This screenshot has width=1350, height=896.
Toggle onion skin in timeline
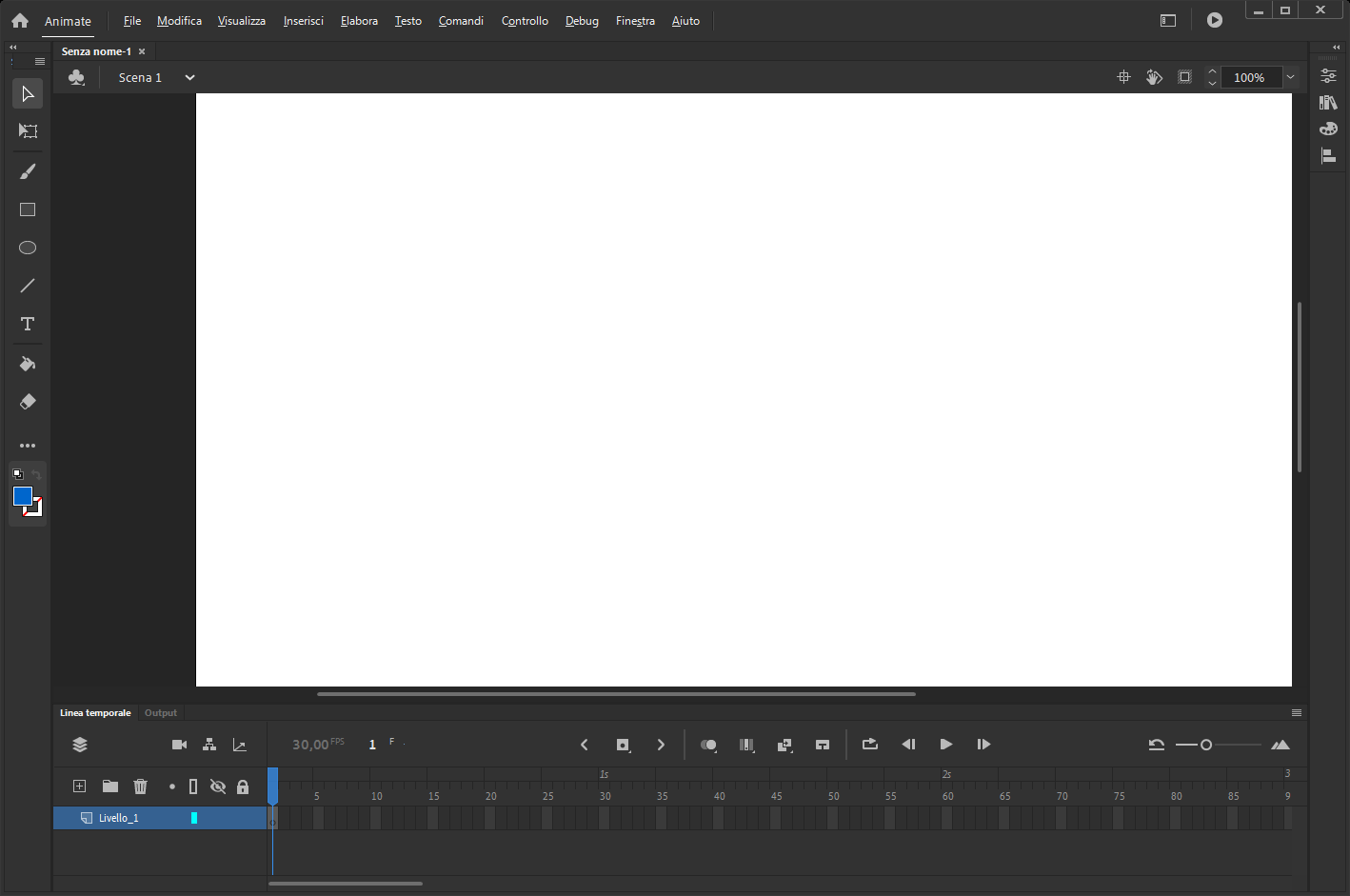[708, 745]
